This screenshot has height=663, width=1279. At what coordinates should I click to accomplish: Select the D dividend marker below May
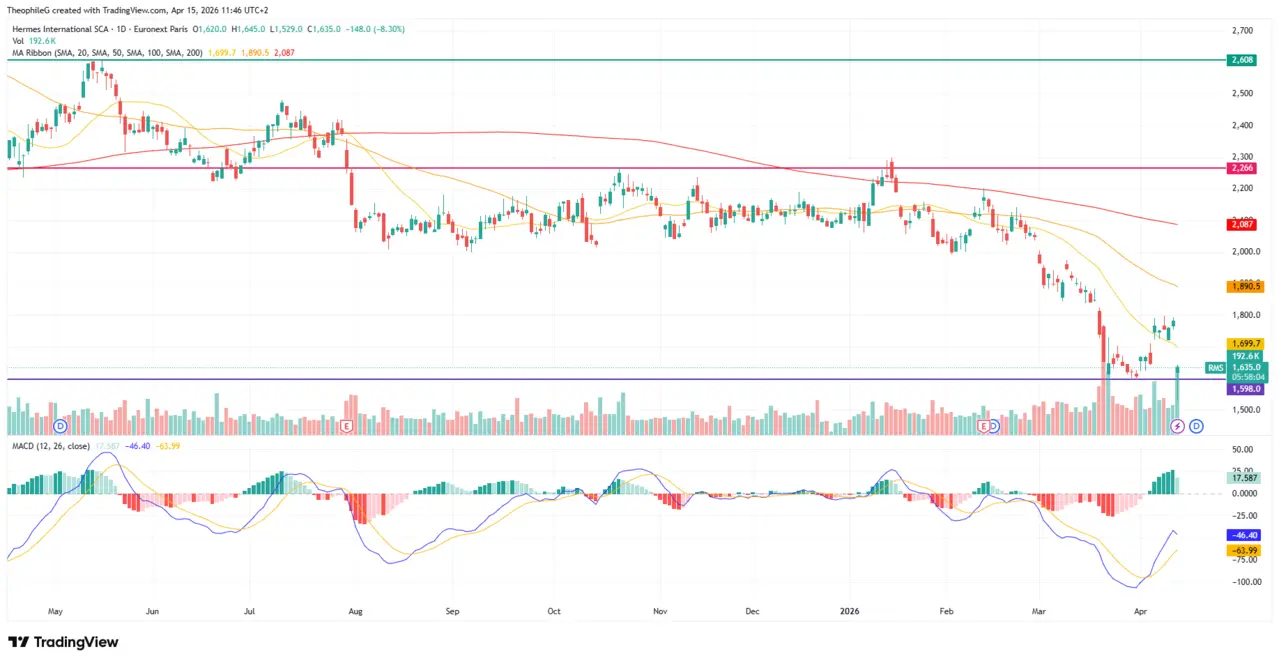(x=60, y=426)
